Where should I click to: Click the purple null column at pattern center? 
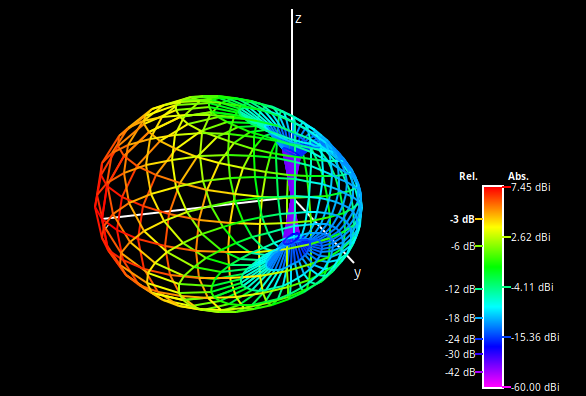tap(292, 194)
